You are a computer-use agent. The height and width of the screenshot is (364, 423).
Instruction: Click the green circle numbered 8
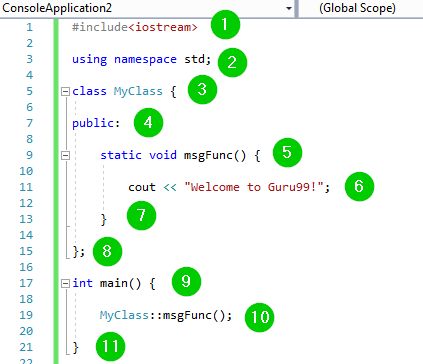tap(107, 251)
